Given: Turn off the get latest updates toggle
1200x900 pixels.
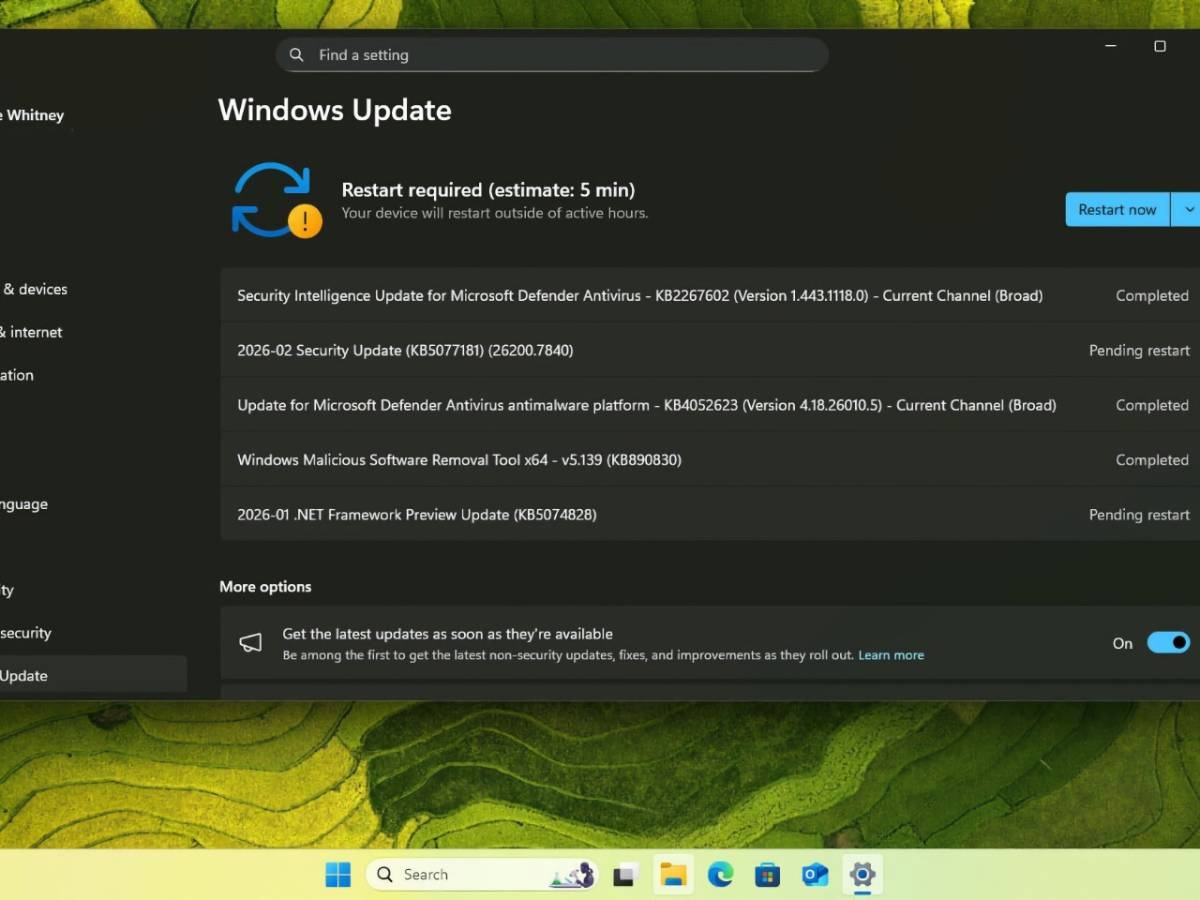Looking at the screenshot, I should 1168,643.
